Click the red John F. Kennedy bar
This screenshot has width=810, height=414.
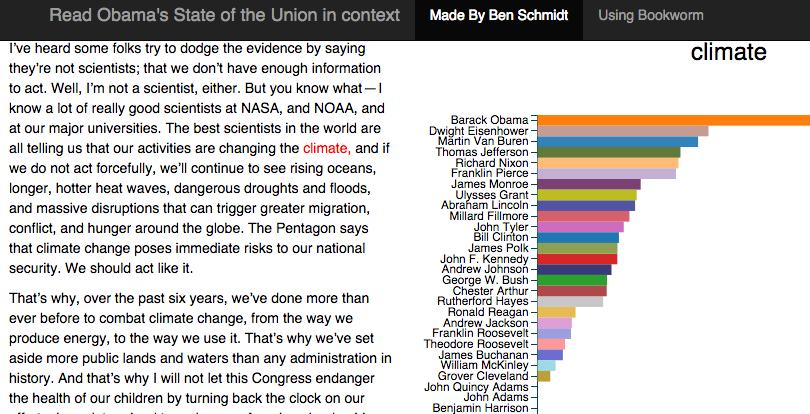[x=578, y=259]
